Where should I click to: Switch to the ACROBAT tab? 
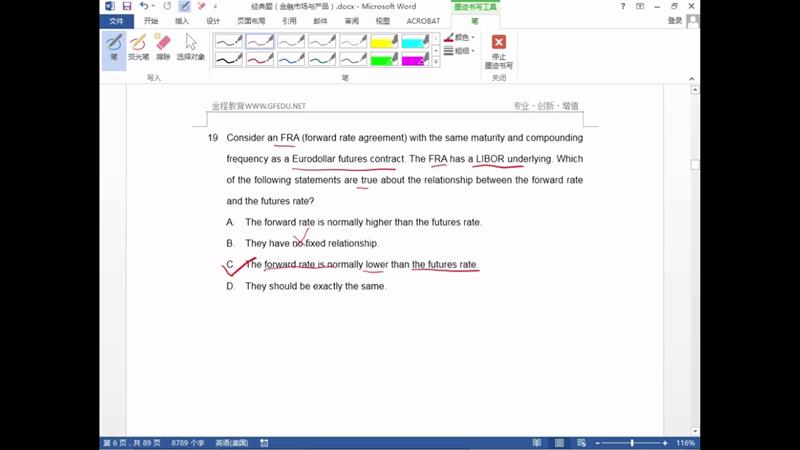[423, 21]
